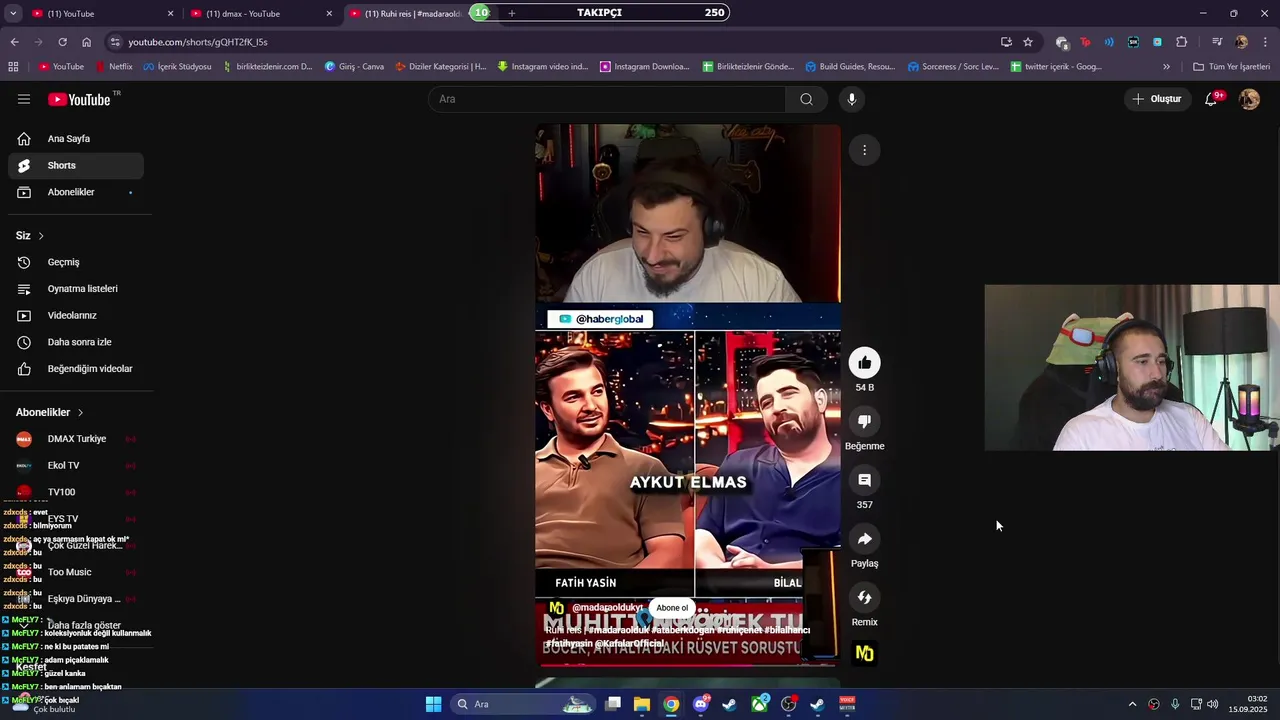Show more bookmarks with double chevron

pos(1166,67)
